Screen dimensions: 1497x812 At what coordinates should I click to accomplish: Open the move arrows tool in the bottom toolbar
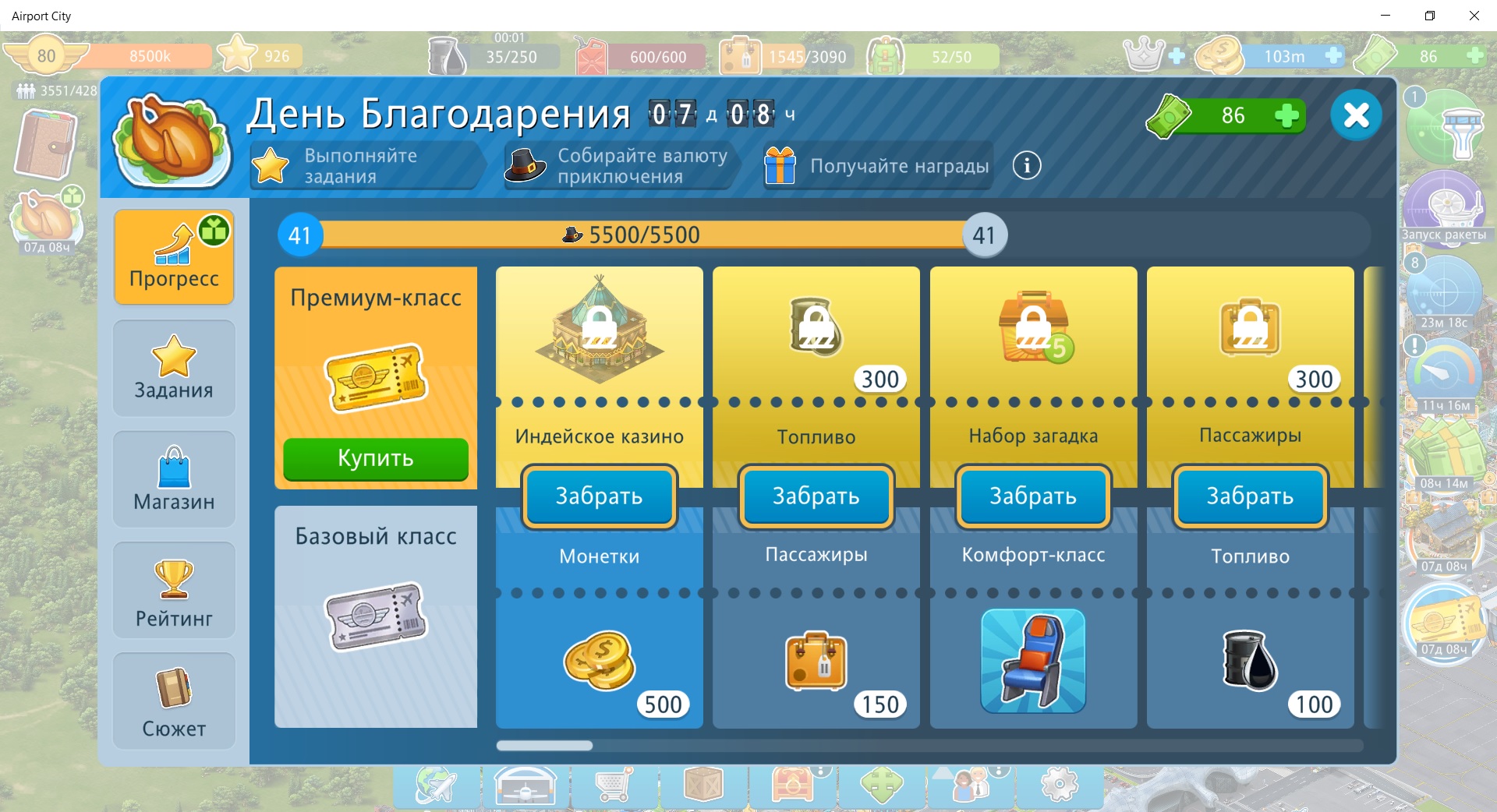[881, 786]
